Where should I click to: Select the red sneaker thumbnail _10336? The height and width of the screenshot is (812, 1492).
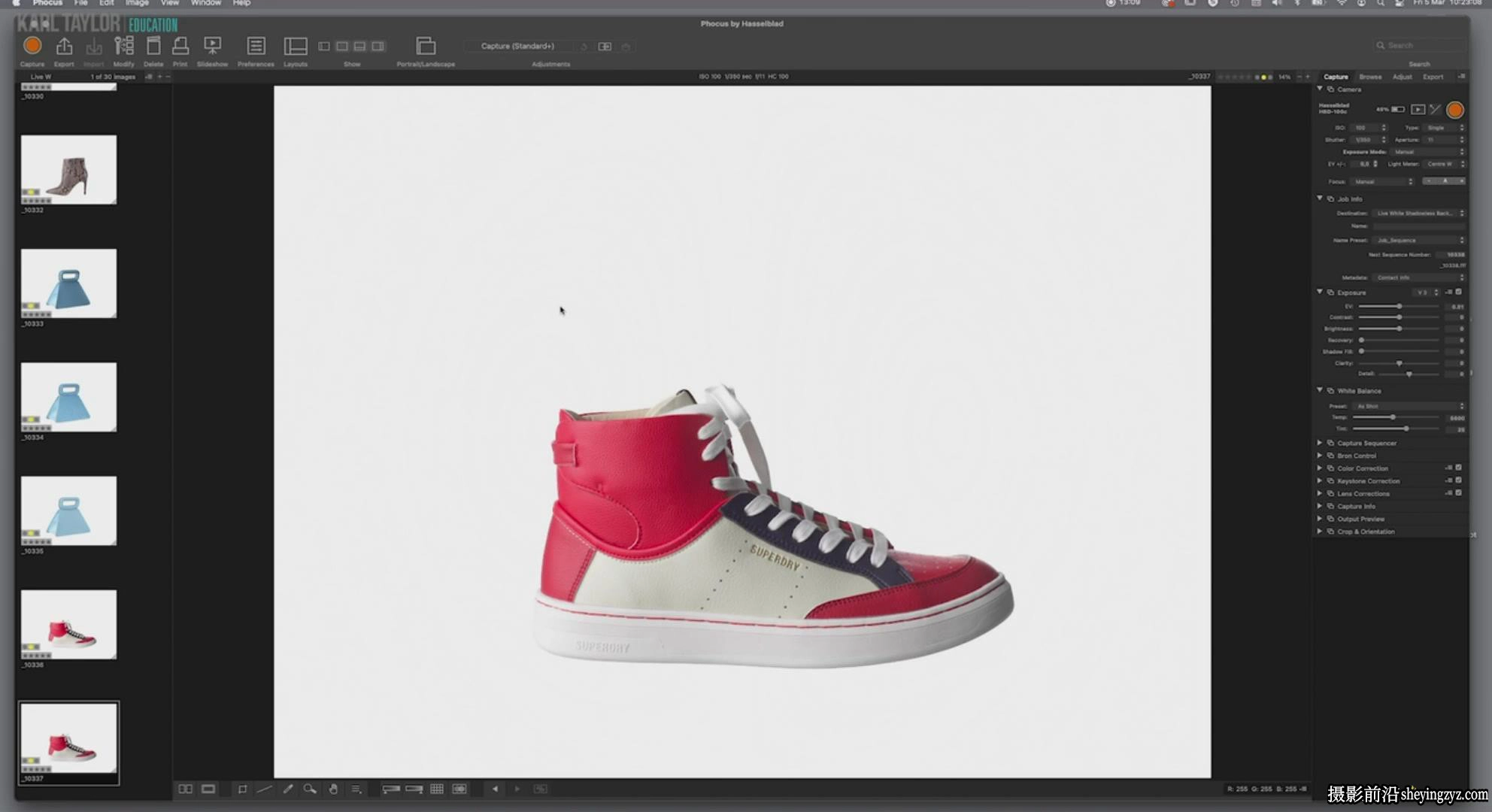point(68,624)
